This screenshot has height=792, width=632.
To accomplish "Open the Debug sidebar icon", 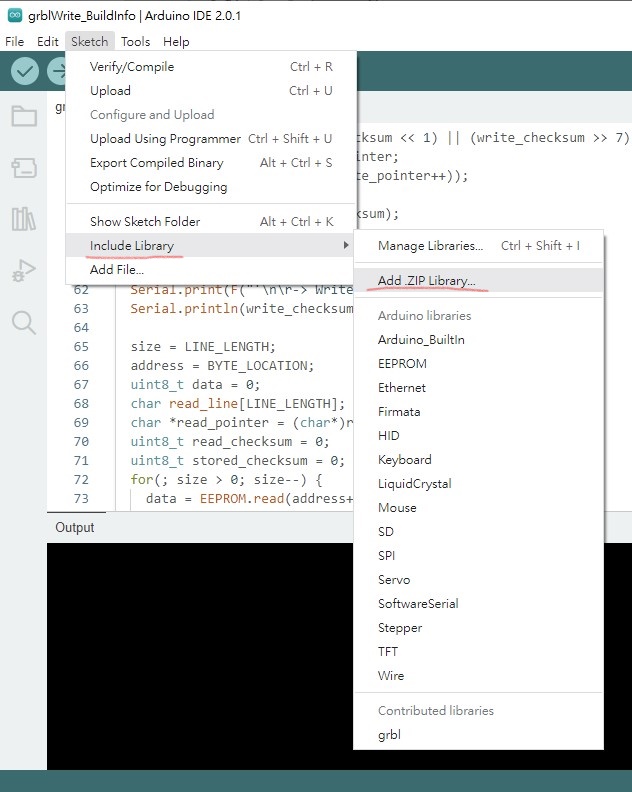I will (24, 271).
